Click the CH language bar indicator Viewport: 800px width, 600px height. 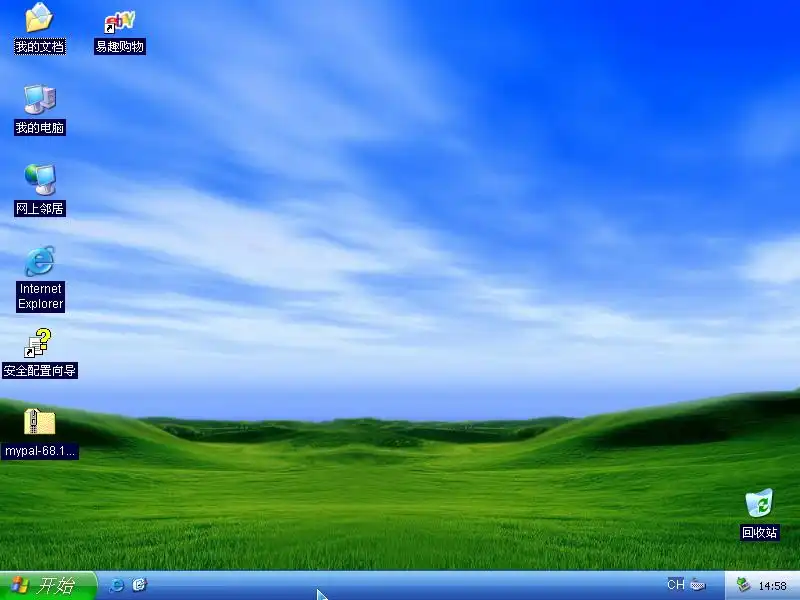tap(676, 585)
